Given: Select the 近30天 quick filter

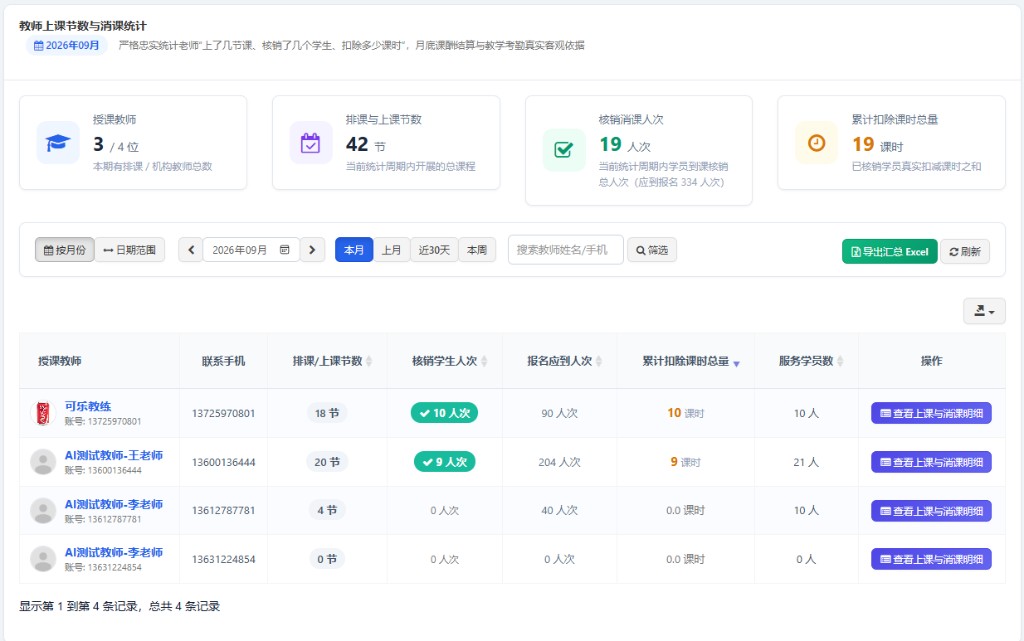Looking at the screenshot, I should tap(434, 250).
